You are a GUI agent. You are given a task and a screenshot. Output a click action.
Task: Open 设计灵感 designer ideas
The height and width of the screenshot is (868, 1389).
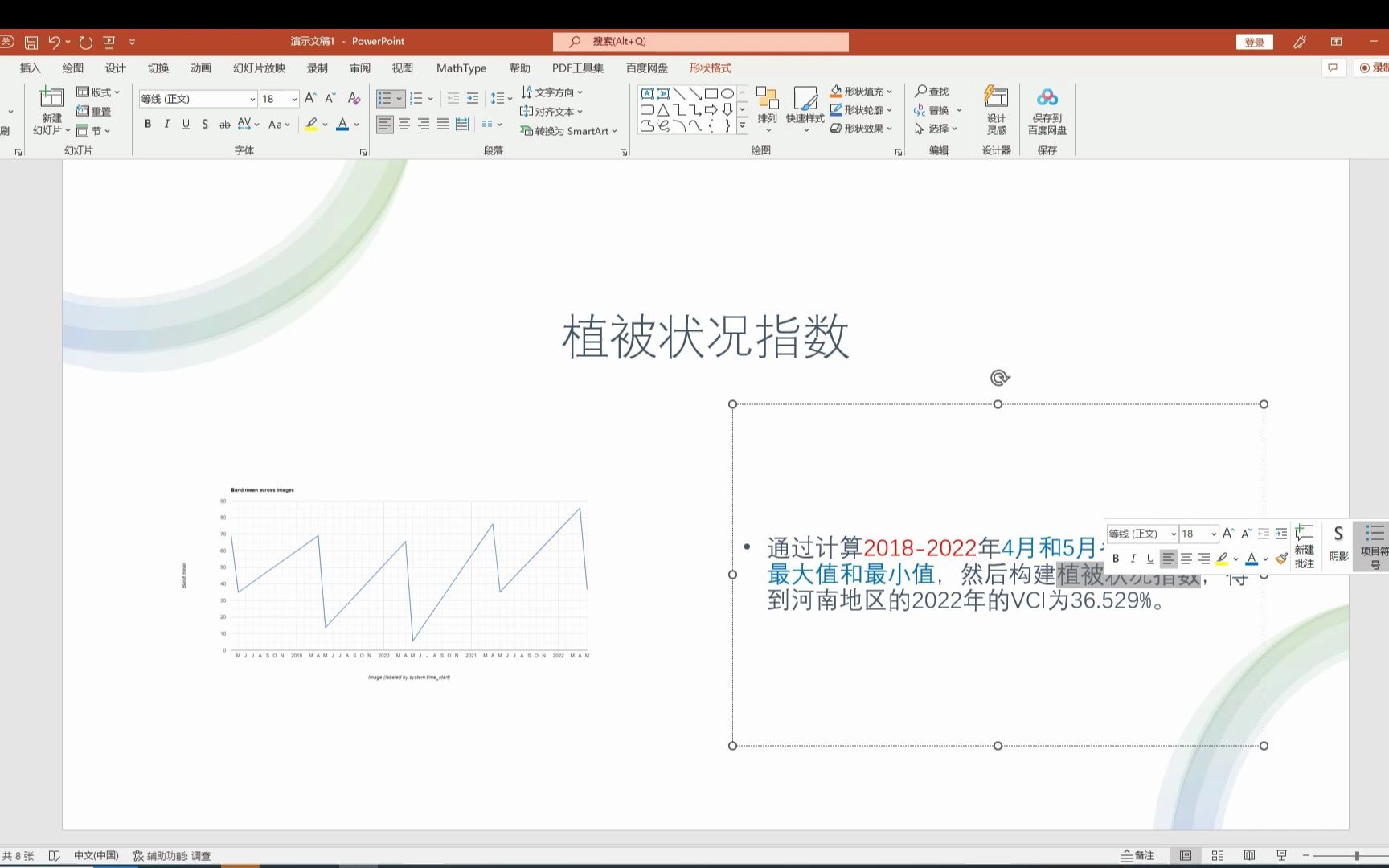[x=997, y=110]
